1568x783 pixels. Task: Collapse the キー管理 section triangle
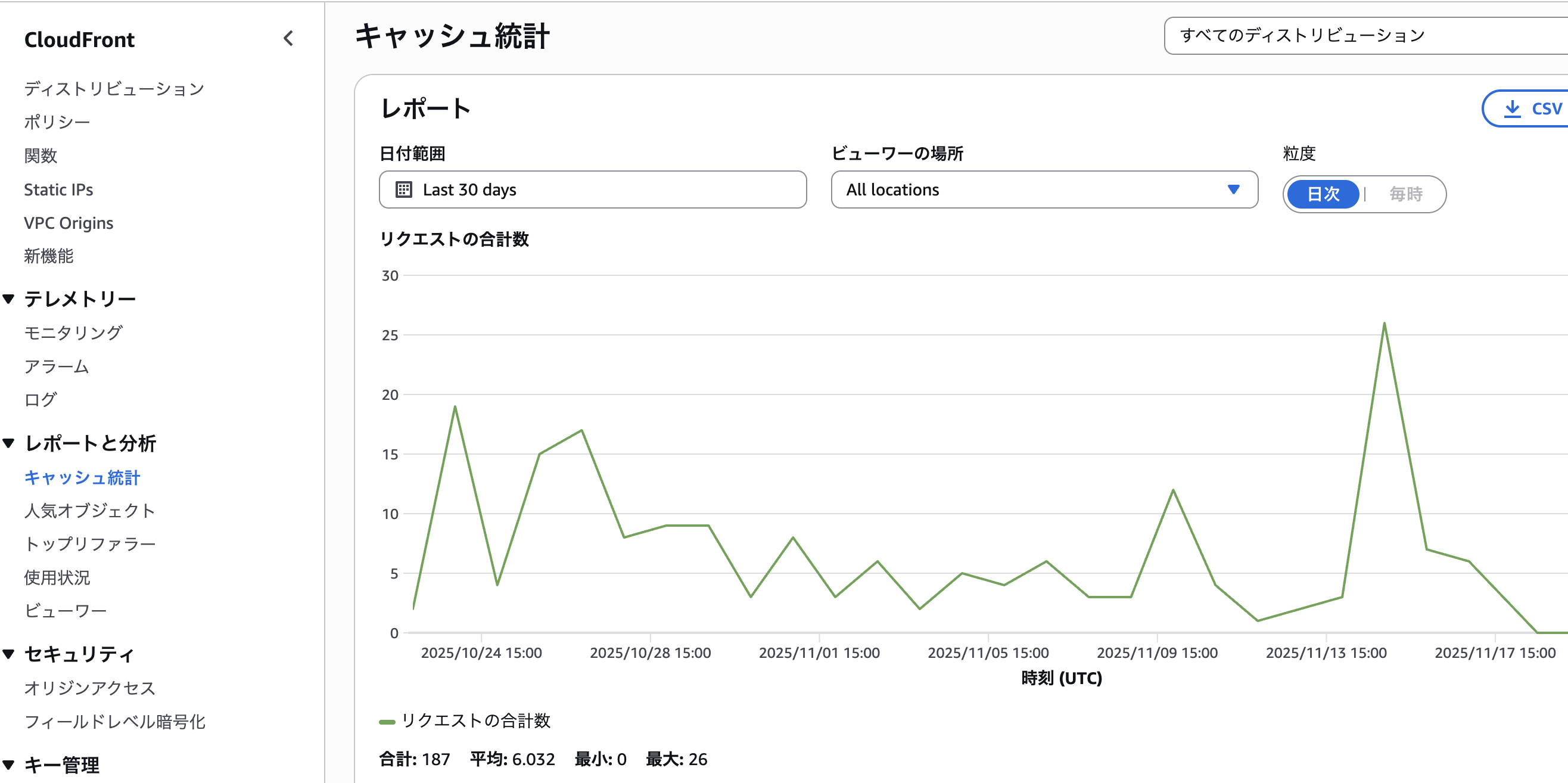click(x=9, y=765)
